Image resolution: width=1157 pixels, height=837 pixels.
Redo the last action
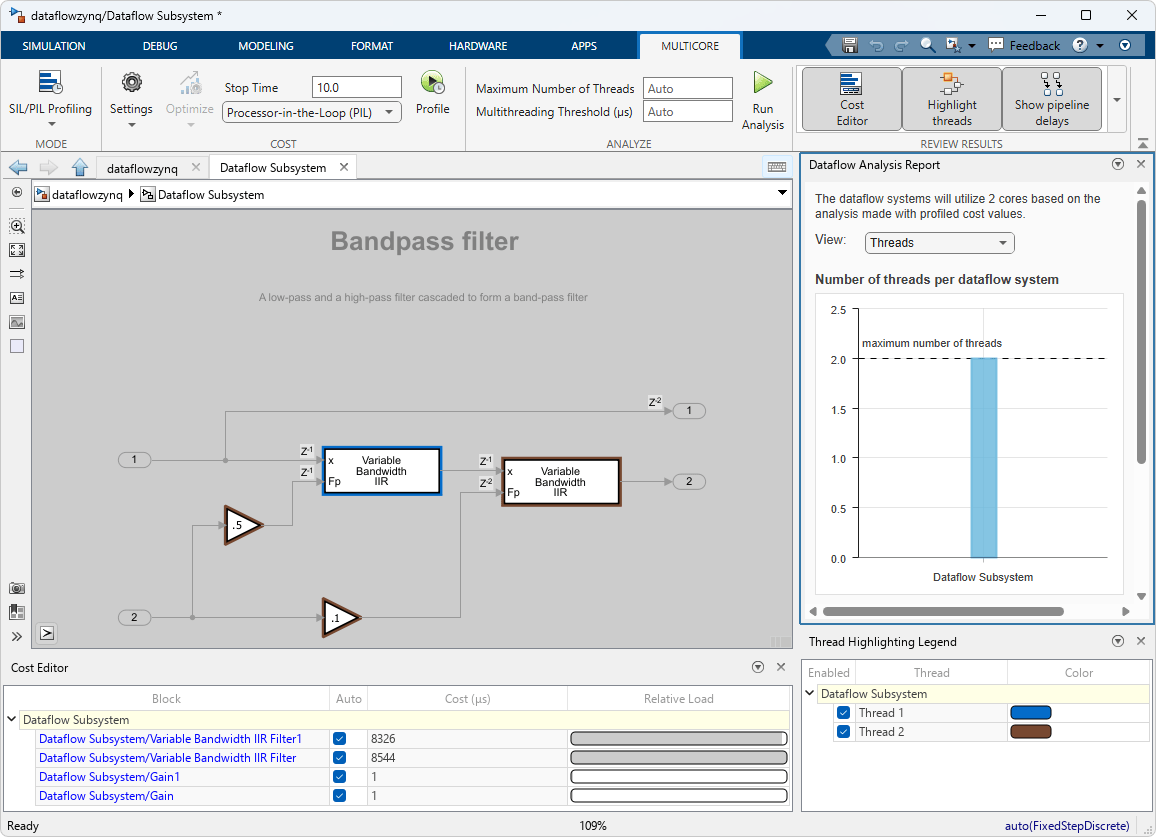click(x=901, y=46)
